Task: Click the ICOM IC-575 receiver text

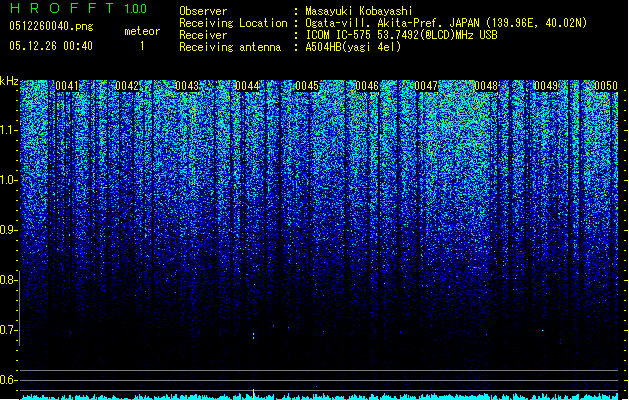Action: 402,35
